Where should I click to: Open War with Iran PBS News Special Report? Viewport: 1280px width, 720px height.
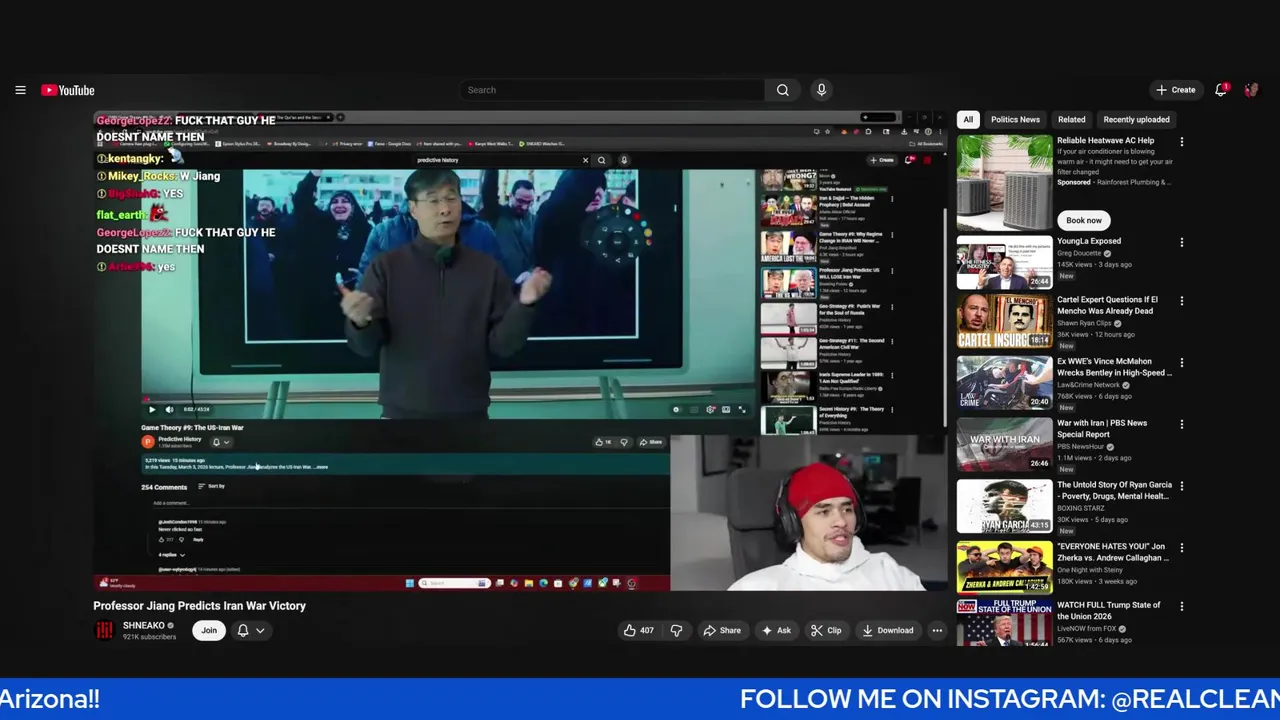(1102, 428)
